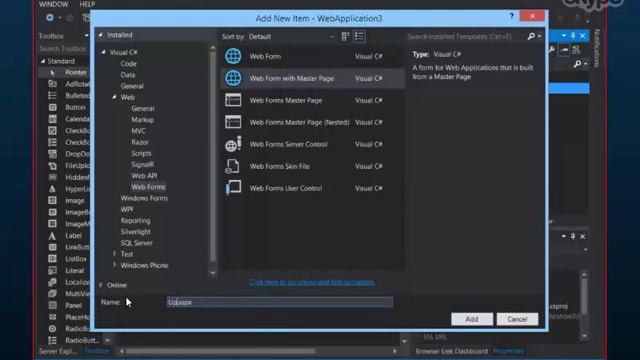
Task: Switch templates to small icons grid view
Action: click(x=345, y=36)
